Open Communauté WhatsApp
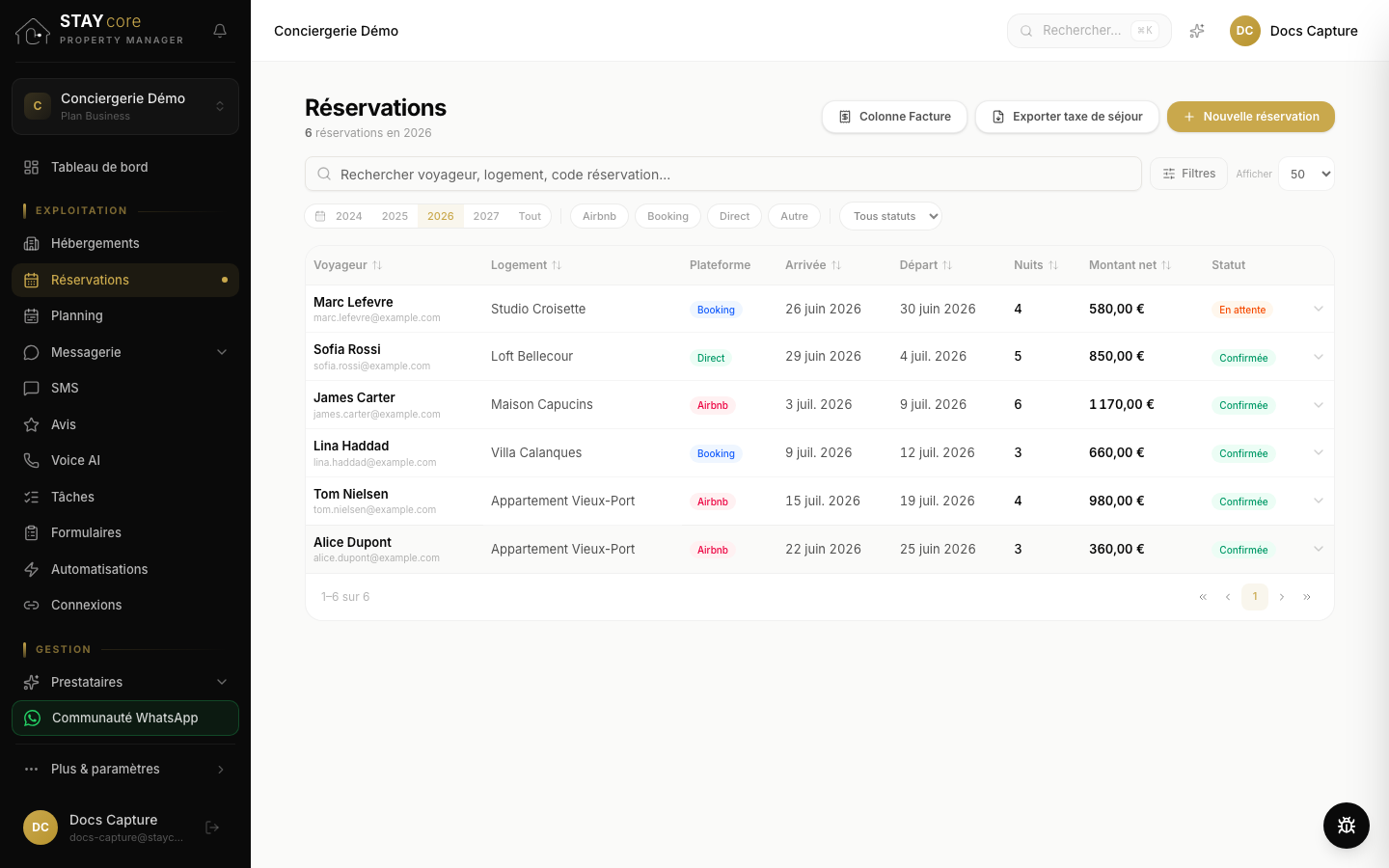Viewport: 1389px width, 868px height. [x=125, y=718]
